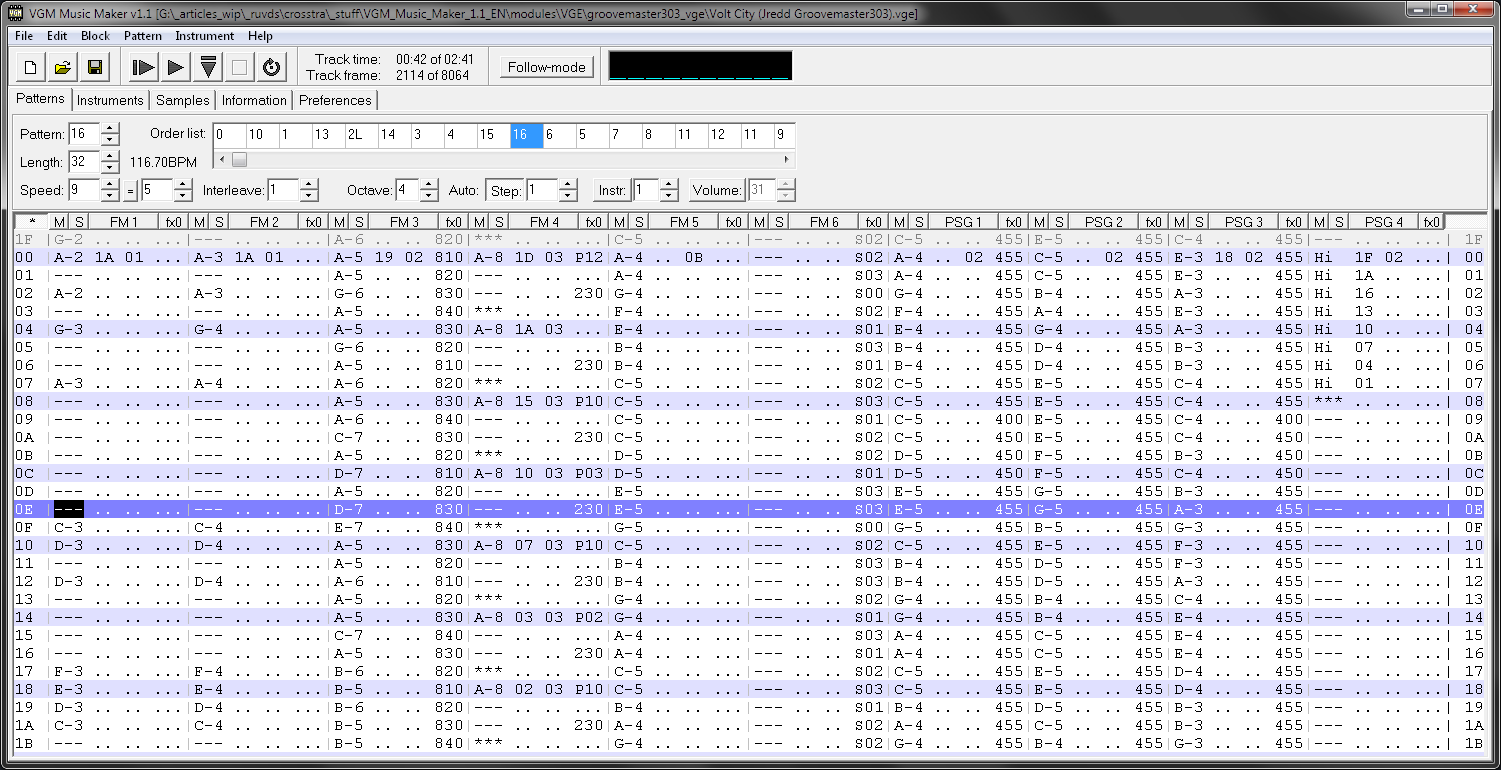Save the module with the floppy disk icon
Screen dimensions: 1501x770
click(94, 67)
